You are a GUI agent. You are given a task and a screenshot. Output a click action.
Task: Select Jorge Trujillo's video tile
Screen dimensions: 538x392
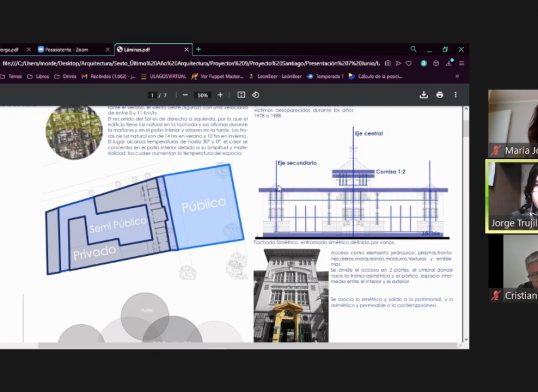pos(513,196)
